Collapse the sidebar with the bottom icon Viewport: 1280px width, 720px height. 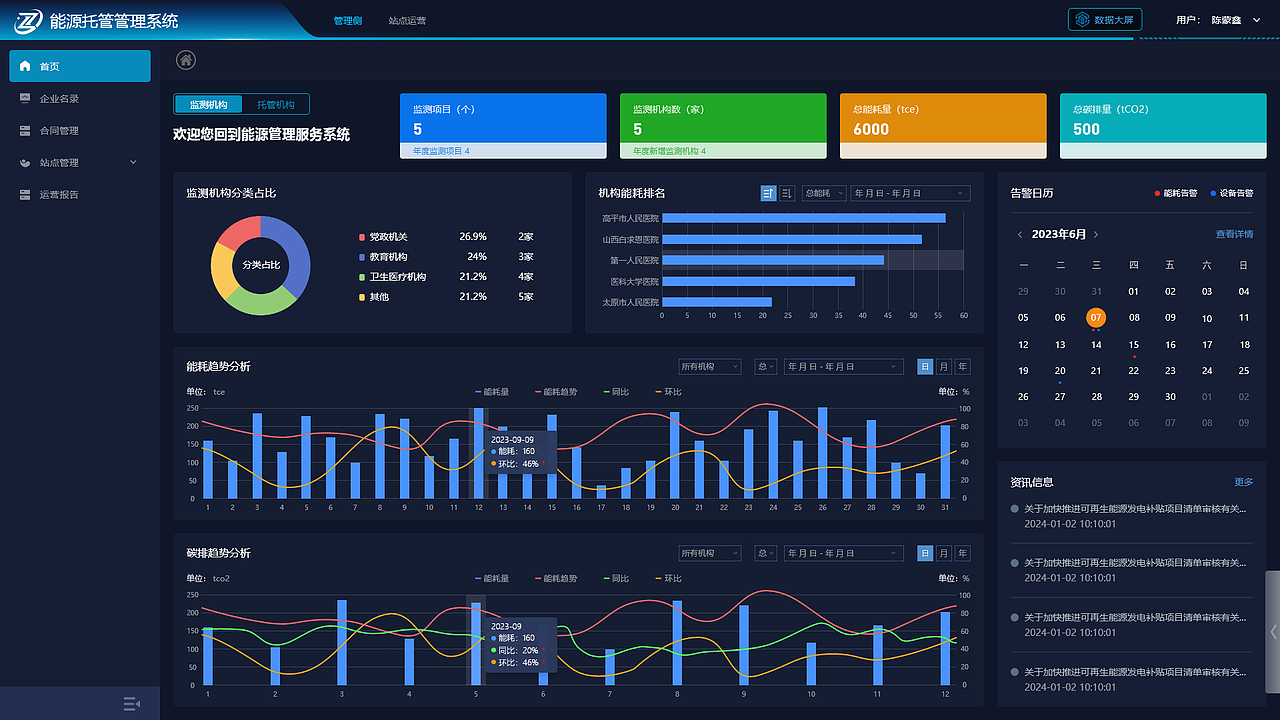click(x=131, y=704)
